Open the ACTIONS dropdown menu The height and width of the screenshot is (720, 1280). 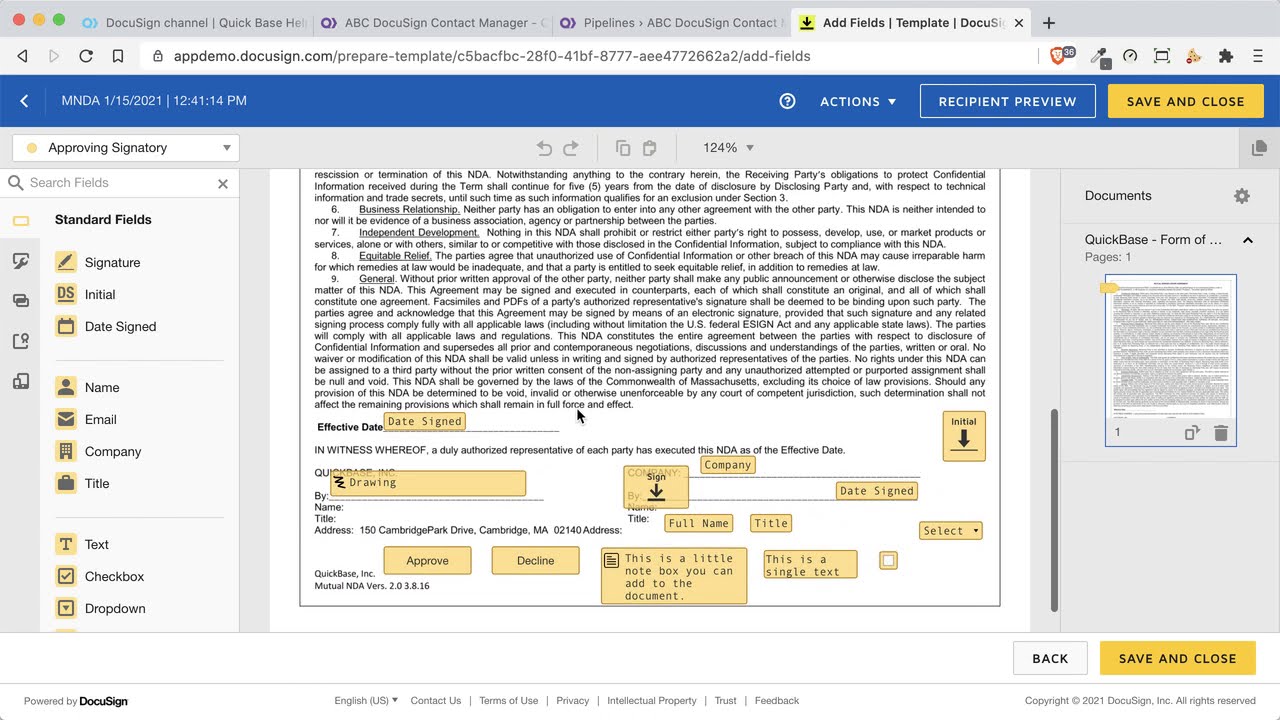[858, 101]
